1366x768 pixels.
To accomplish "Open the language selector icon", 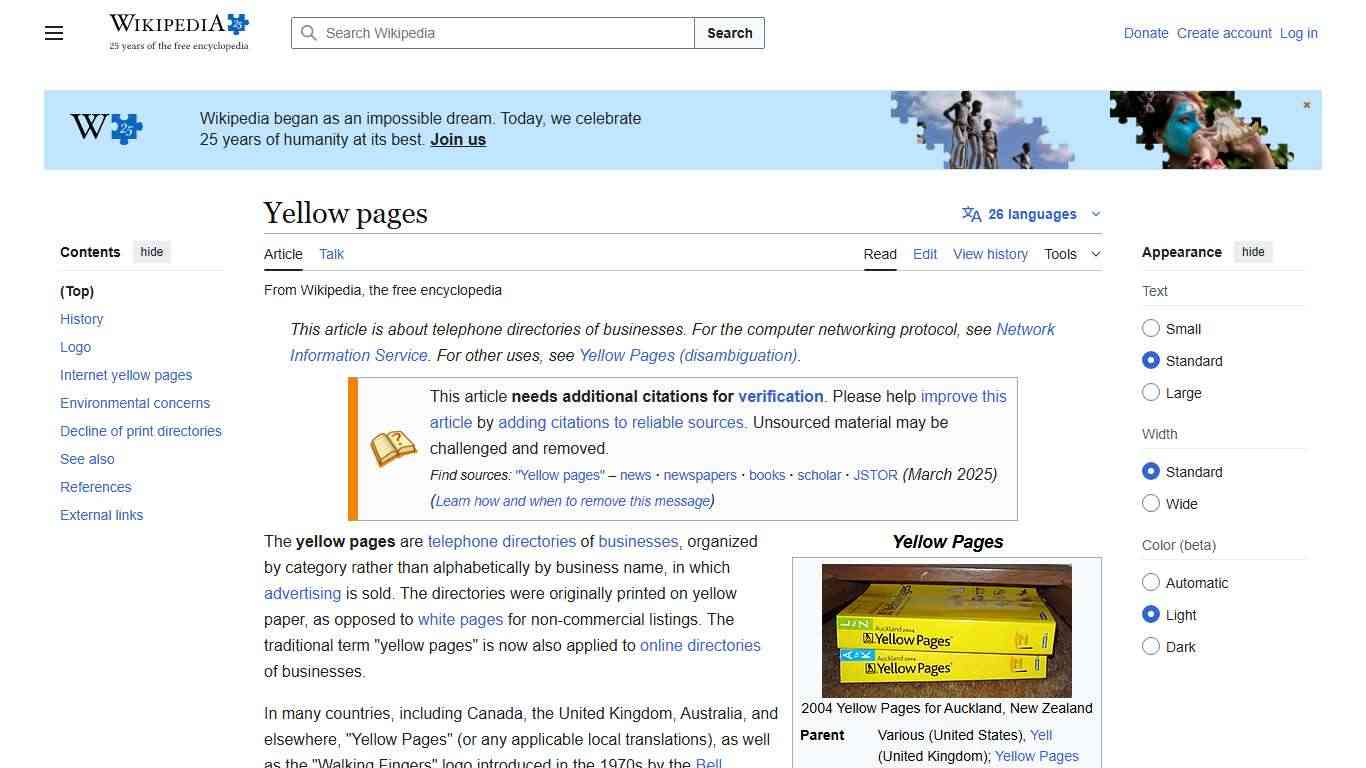I will coord(970,213).
